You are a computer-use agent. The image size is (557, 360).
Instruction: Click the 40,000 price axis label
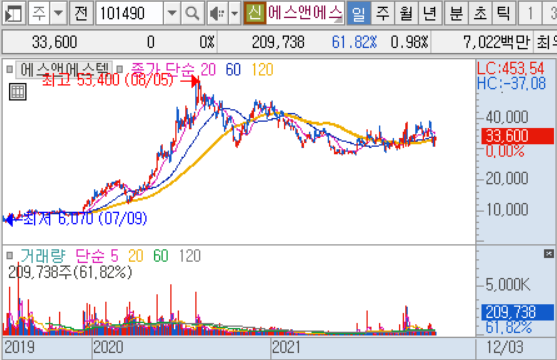coord(507,117)
